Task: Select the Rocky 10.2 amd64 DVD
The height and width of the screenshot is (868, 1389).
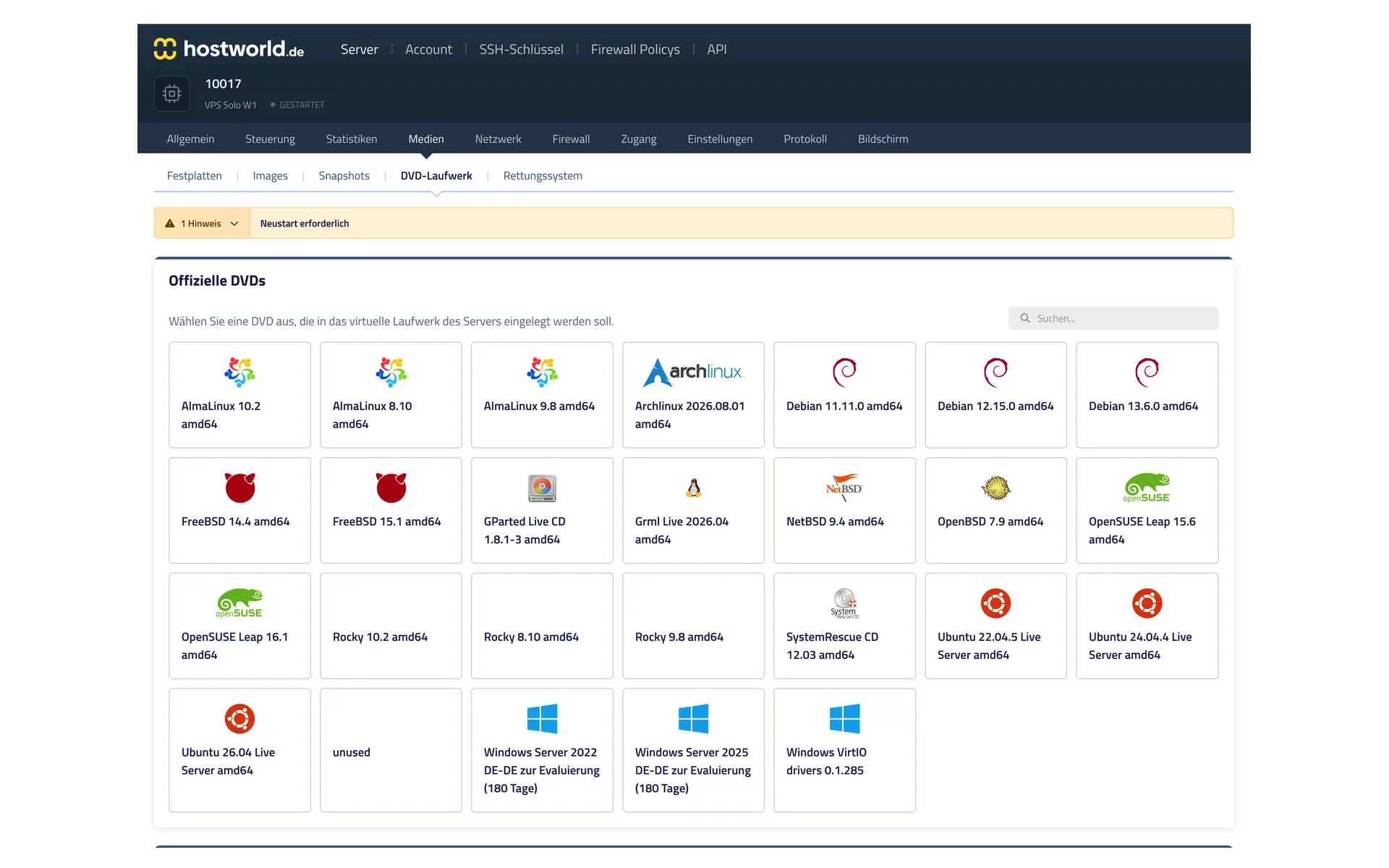Action: click(x=391, y=626)
